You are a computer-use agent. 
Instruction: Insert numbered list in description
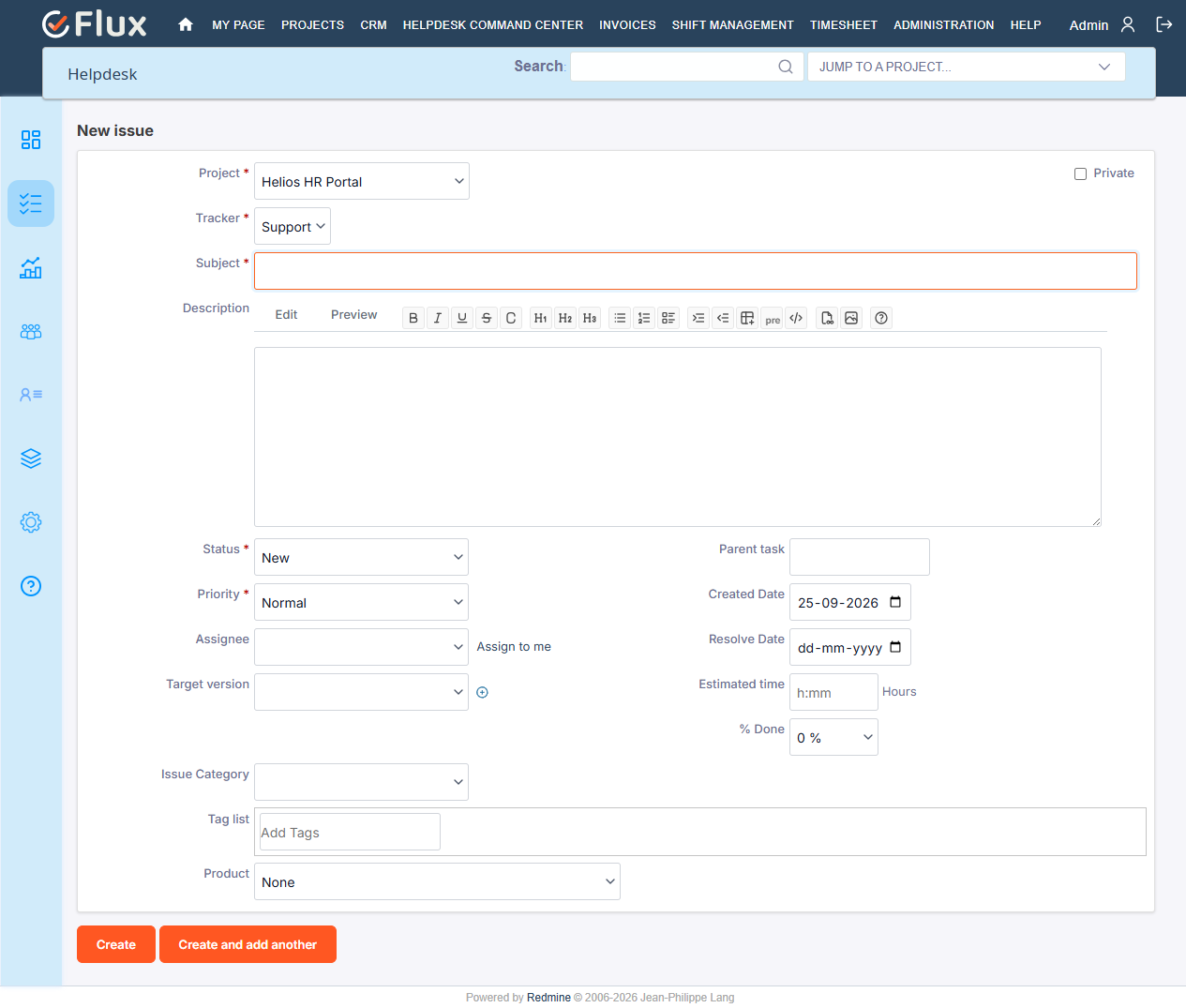[644, 318]
